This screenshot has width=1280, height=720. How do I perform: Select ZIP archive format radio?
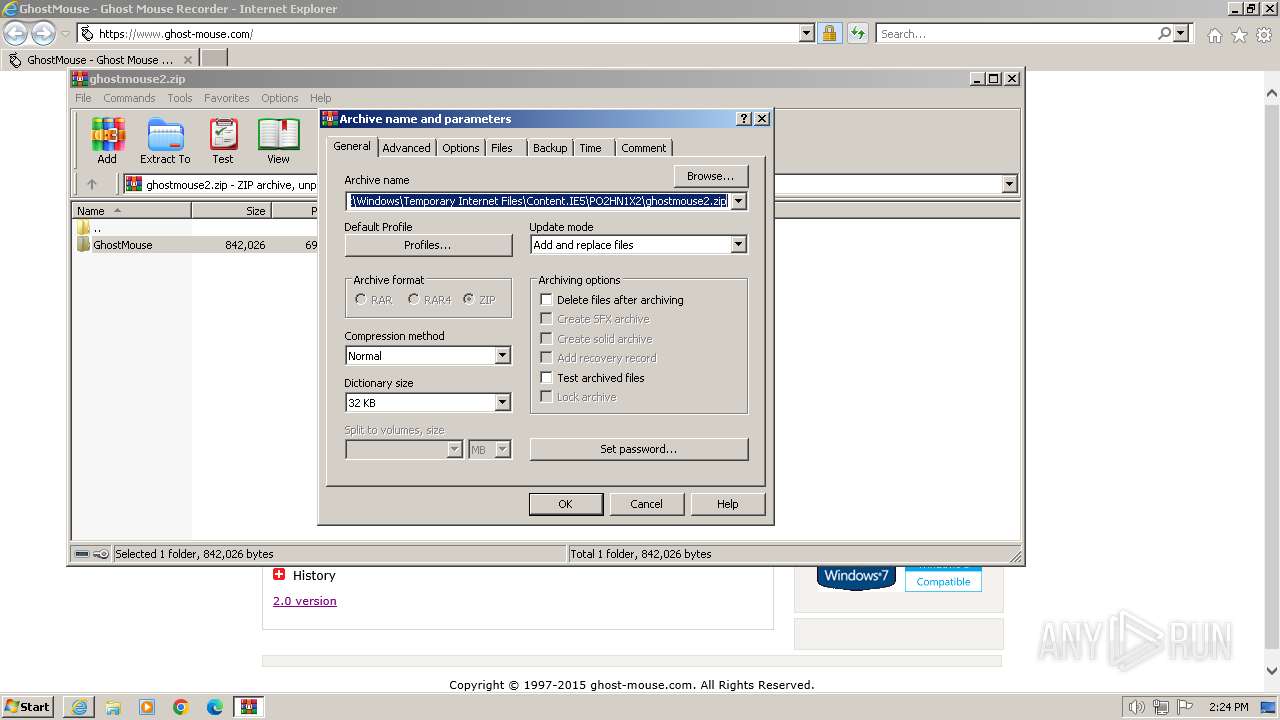(x=468, y=299)
